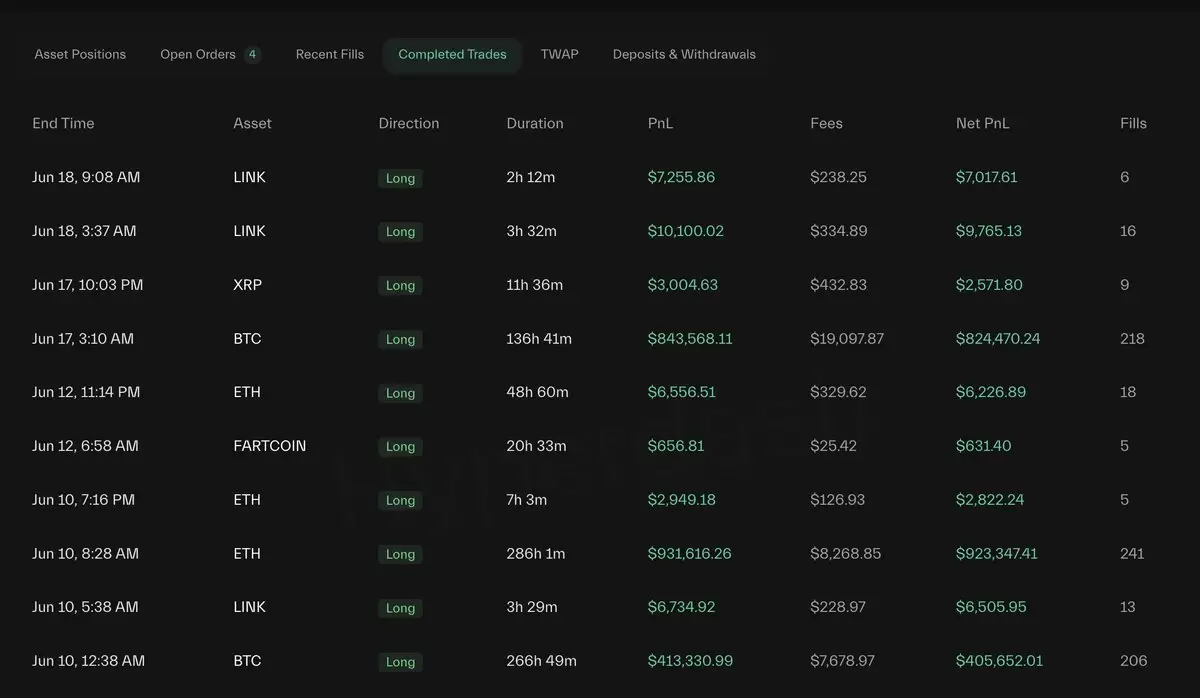The image size is (1200, 698).
Task: Click the Open Orders count badge 4
Action: pyautogui.click(x=252, y=54)
